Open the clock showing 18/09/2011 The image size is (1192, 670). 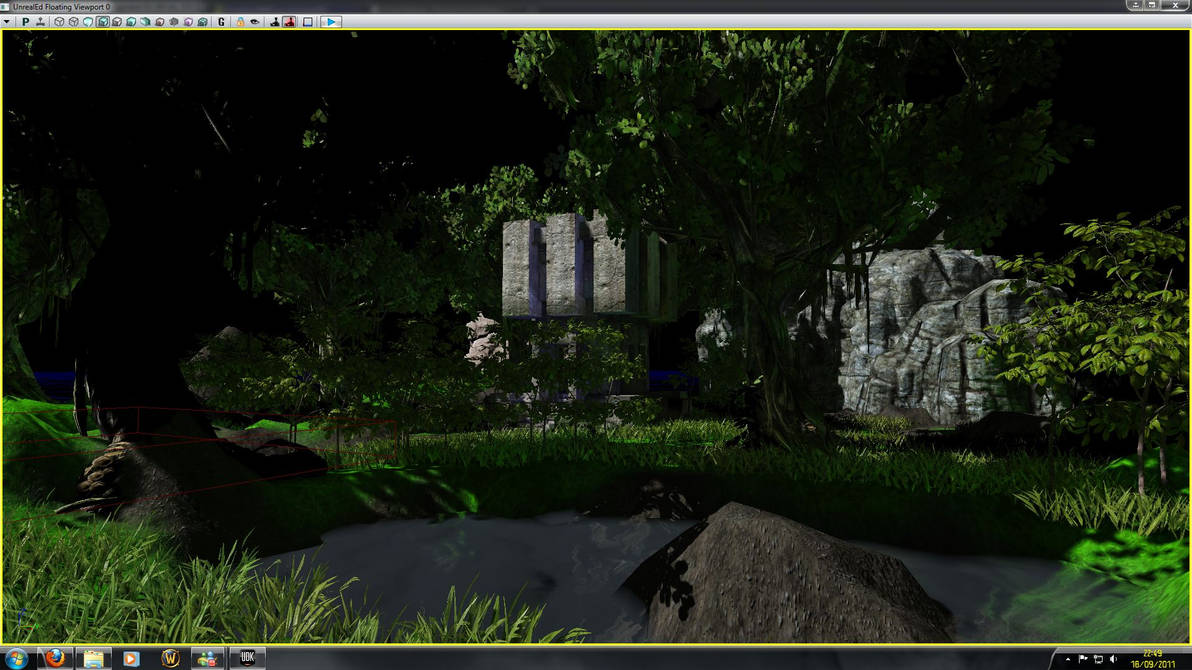(x=1152, y=659)
